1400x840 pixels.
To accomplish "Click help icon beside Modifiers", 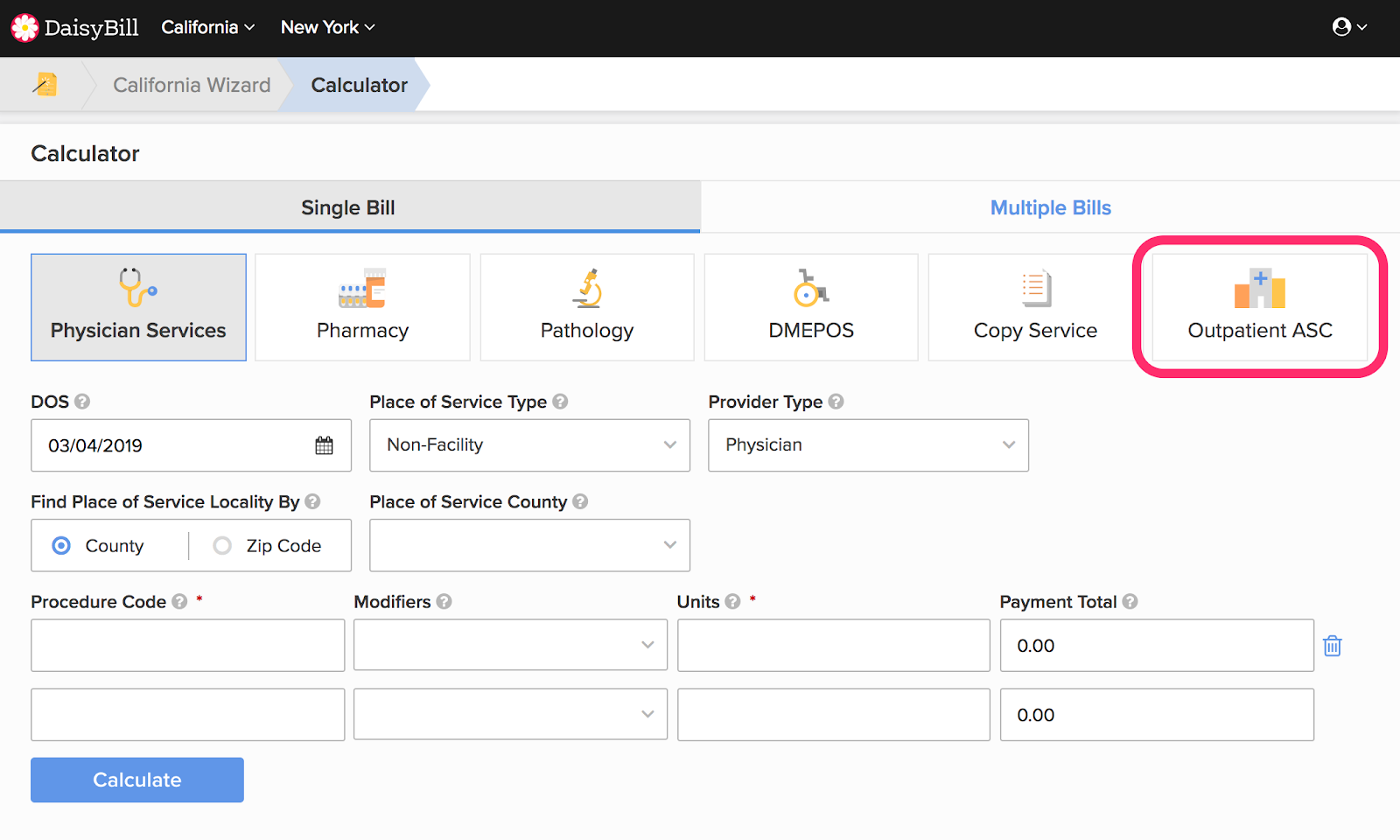I will pos(444,602).
